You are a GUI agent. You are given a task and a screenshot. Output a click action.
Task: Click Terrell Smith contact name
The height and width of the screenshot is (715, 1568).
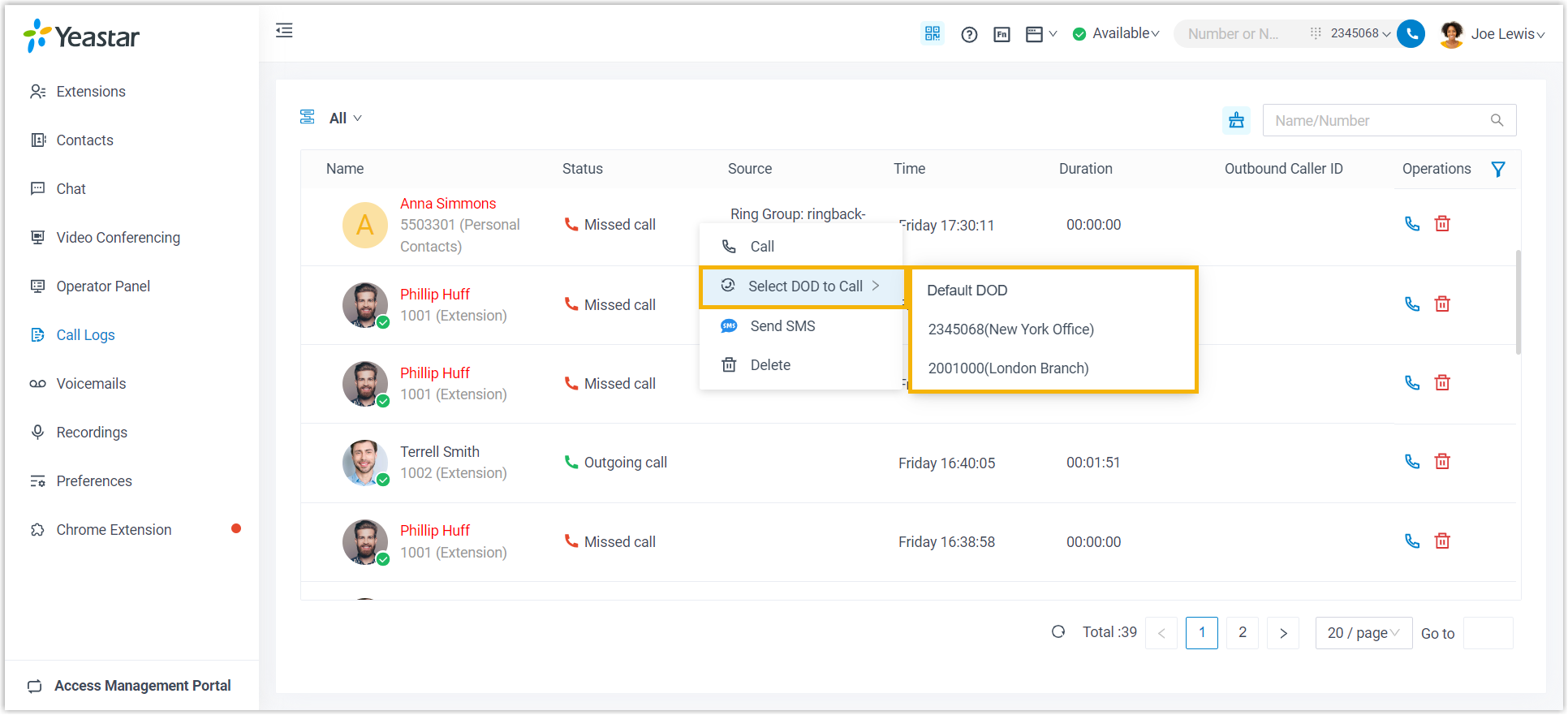tap(440, 452)
